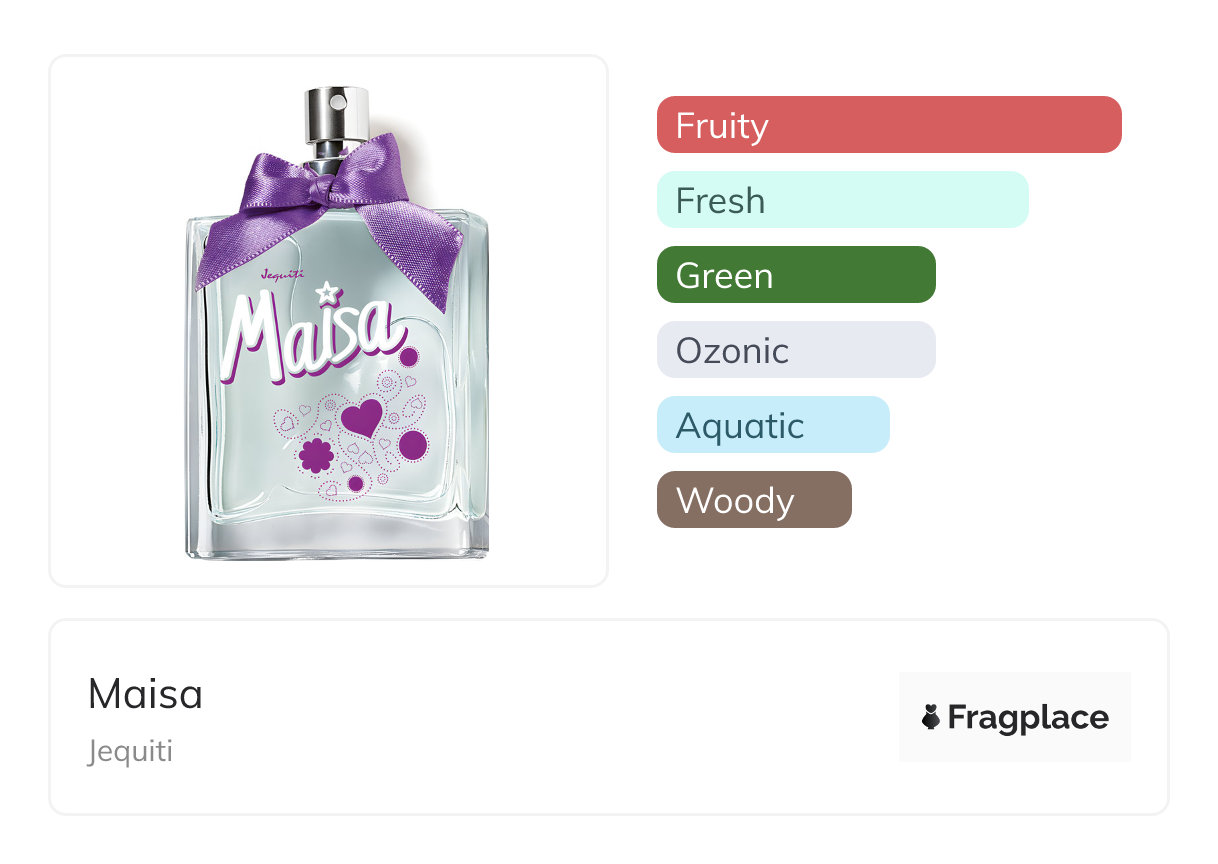Screen dimensions: 1218x864
Task: Select the Fresh accord bar
Action: pyautogui.click(x=842, y=200)
